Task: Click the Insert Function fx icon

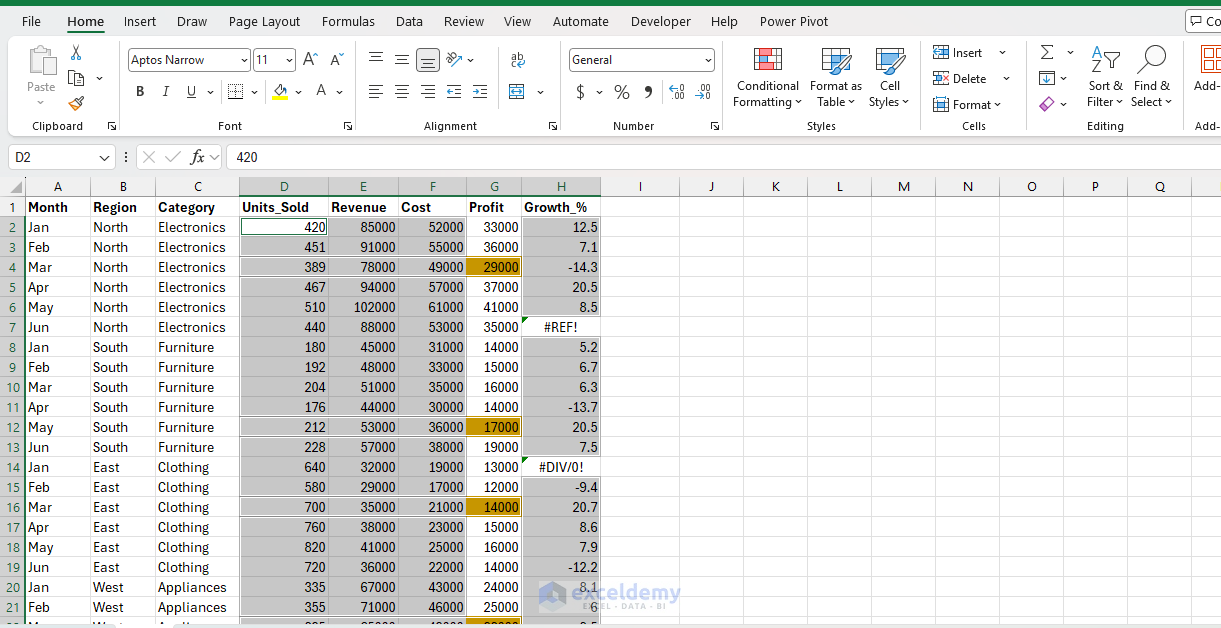Action: [198, 157]
